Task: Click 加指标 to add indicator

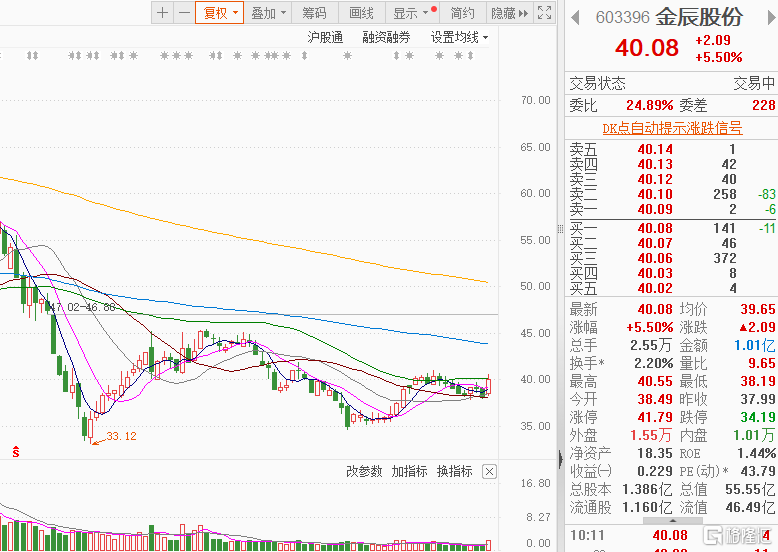Action: (409, 471)
